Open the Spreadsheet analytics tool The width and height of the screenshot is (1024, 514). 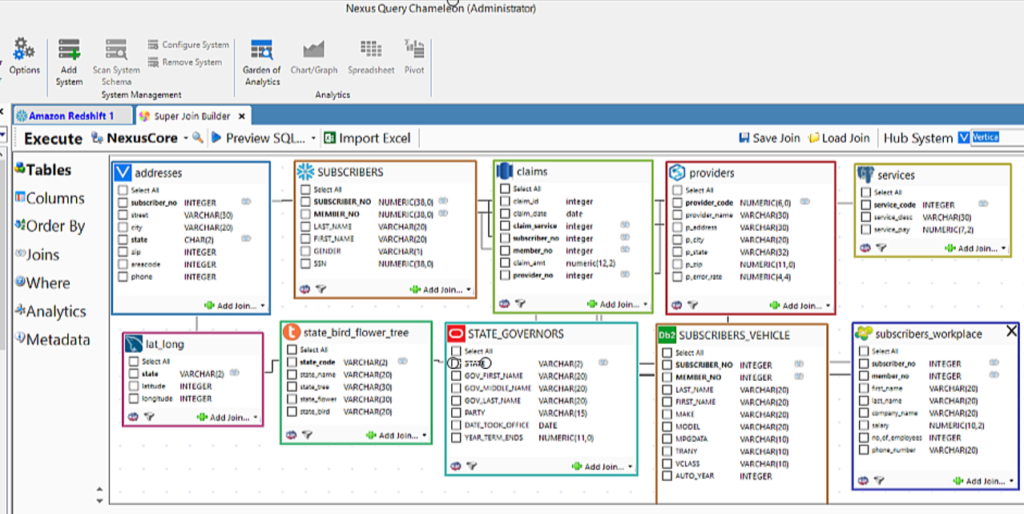click(x=371, y=50)
